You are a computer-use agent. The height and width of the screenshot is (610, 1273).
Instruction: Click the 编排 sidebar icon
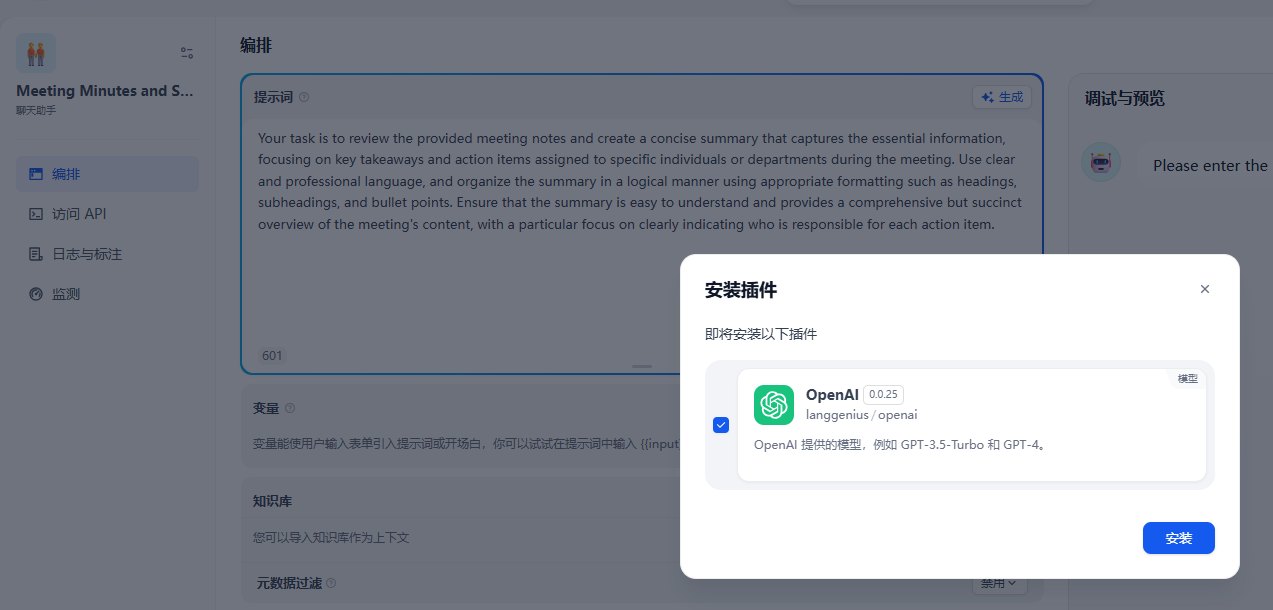pos(36,174)
